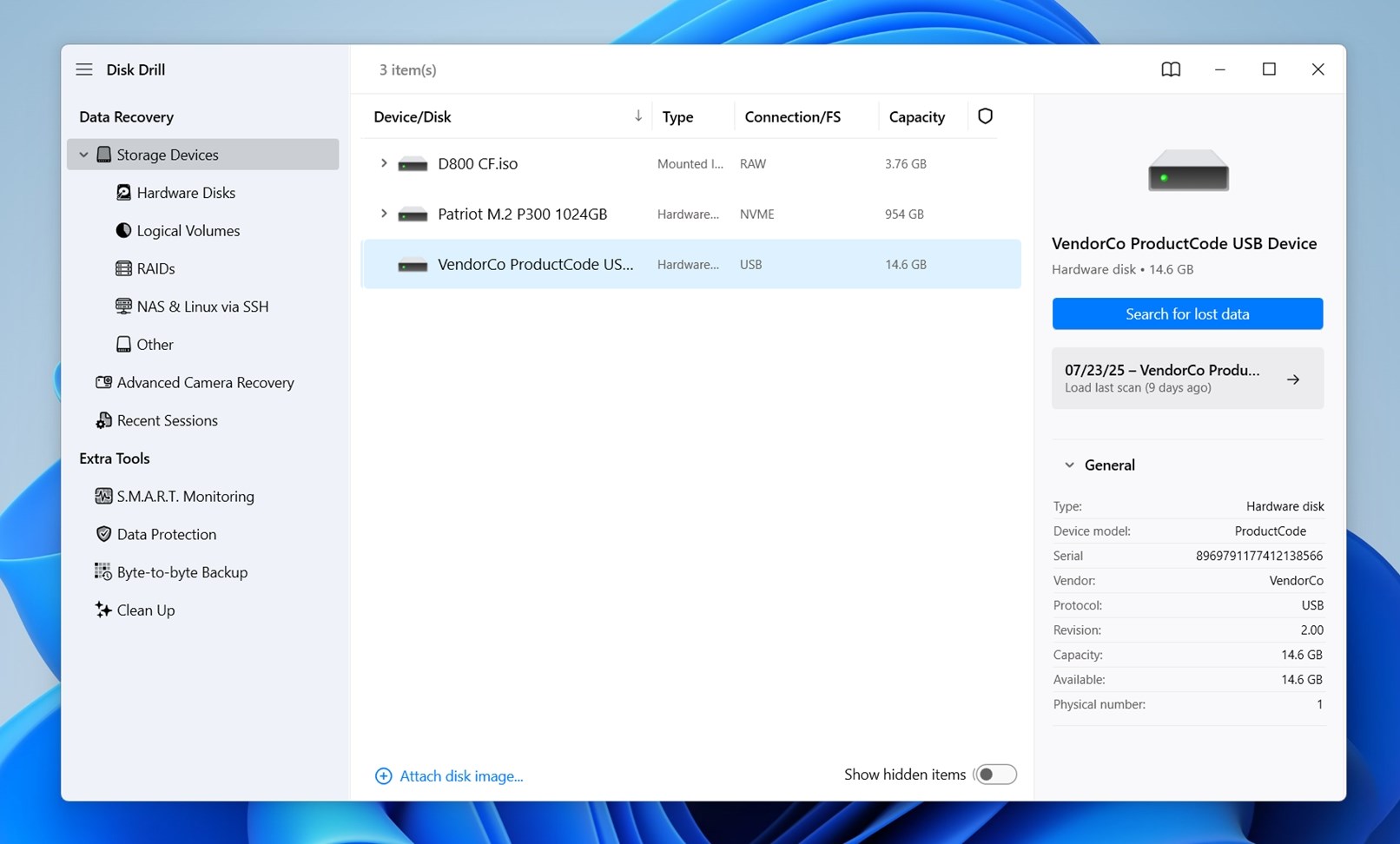Viewport: 1400px width, 844px height.
Task: Open Clean Up tool
Action: [x=146, y=610]
